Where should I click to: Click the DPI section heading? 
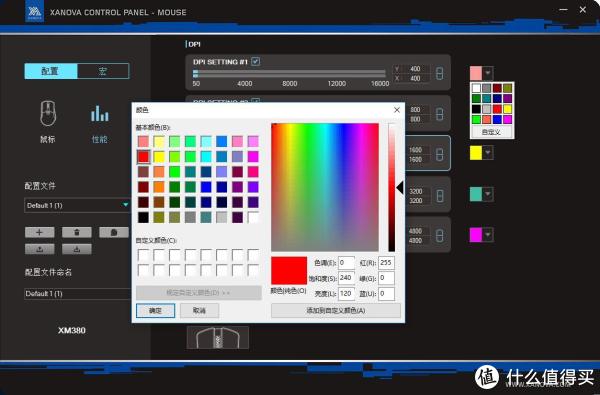194,44
